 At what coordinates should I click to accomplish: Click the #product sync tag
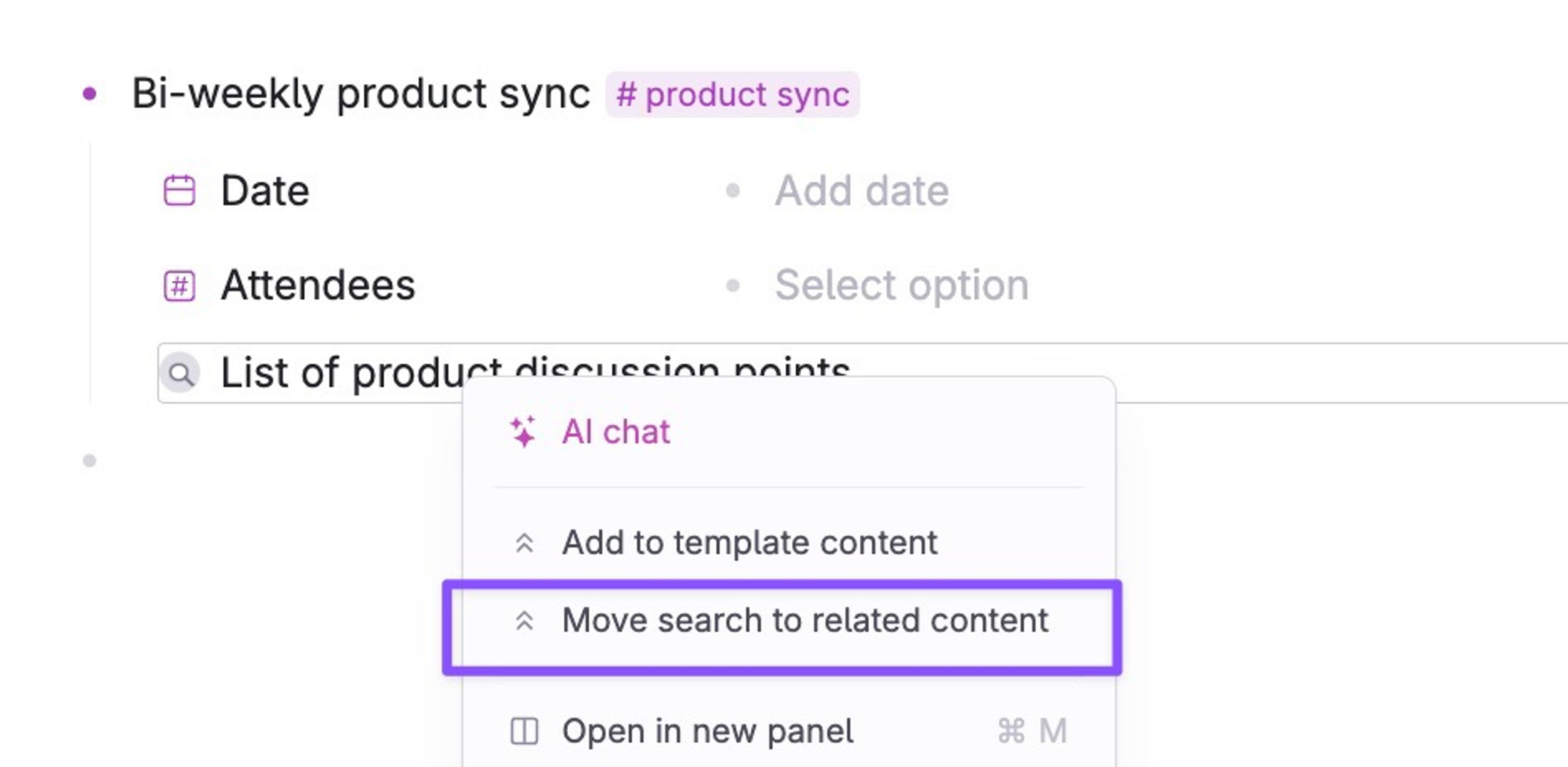click(x=732, y=94)
